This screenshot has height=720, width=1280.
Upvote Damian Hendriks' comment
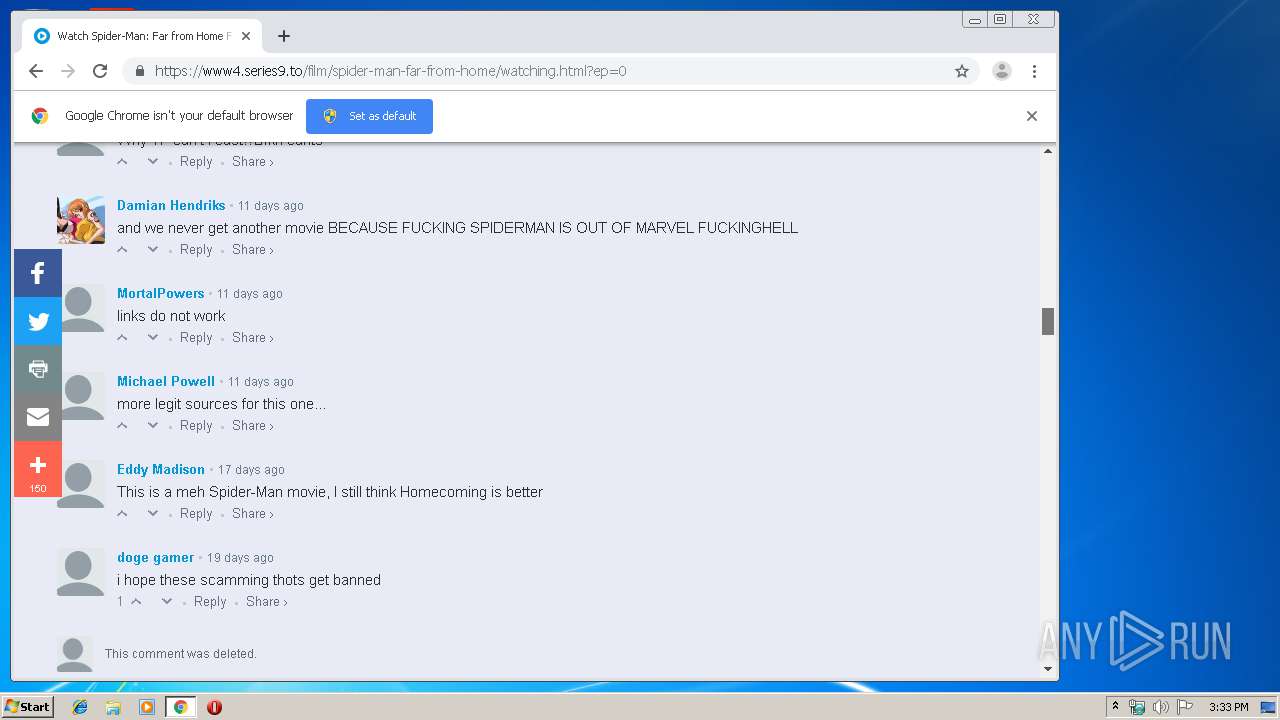click(123, 249)
